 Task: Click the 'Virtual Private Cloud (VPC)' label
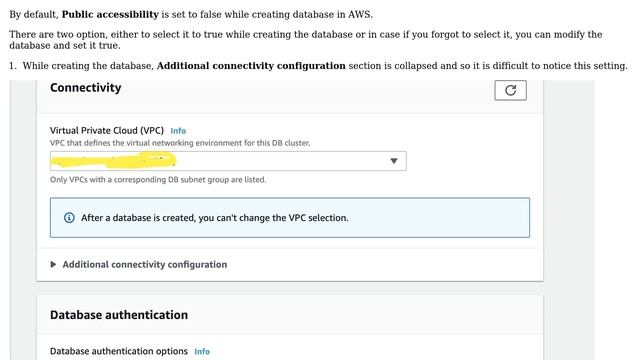pos(107,131)
